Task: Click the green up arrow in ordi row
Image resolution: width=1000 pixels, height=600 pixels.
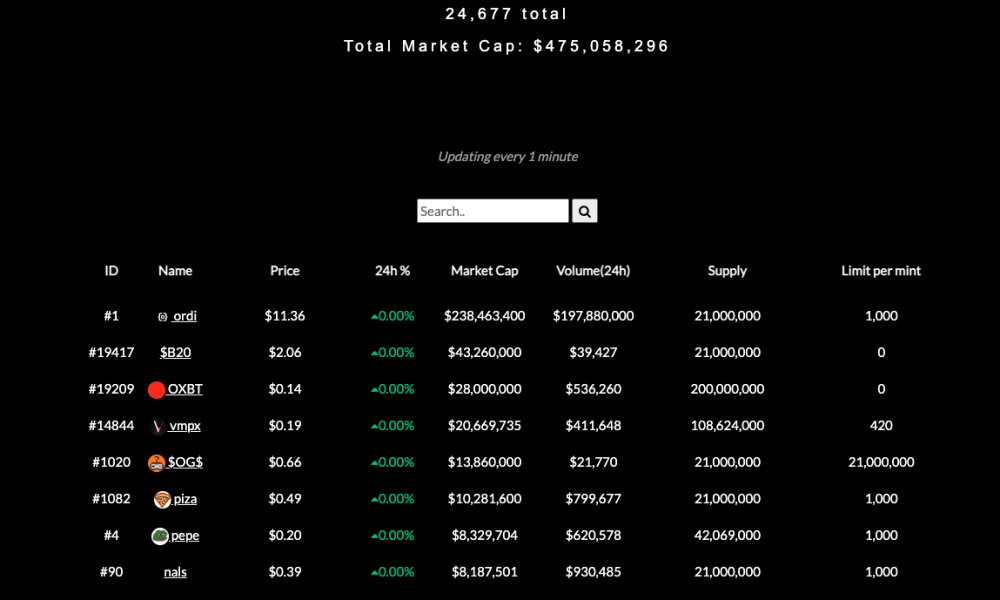Action: point(374,316)
